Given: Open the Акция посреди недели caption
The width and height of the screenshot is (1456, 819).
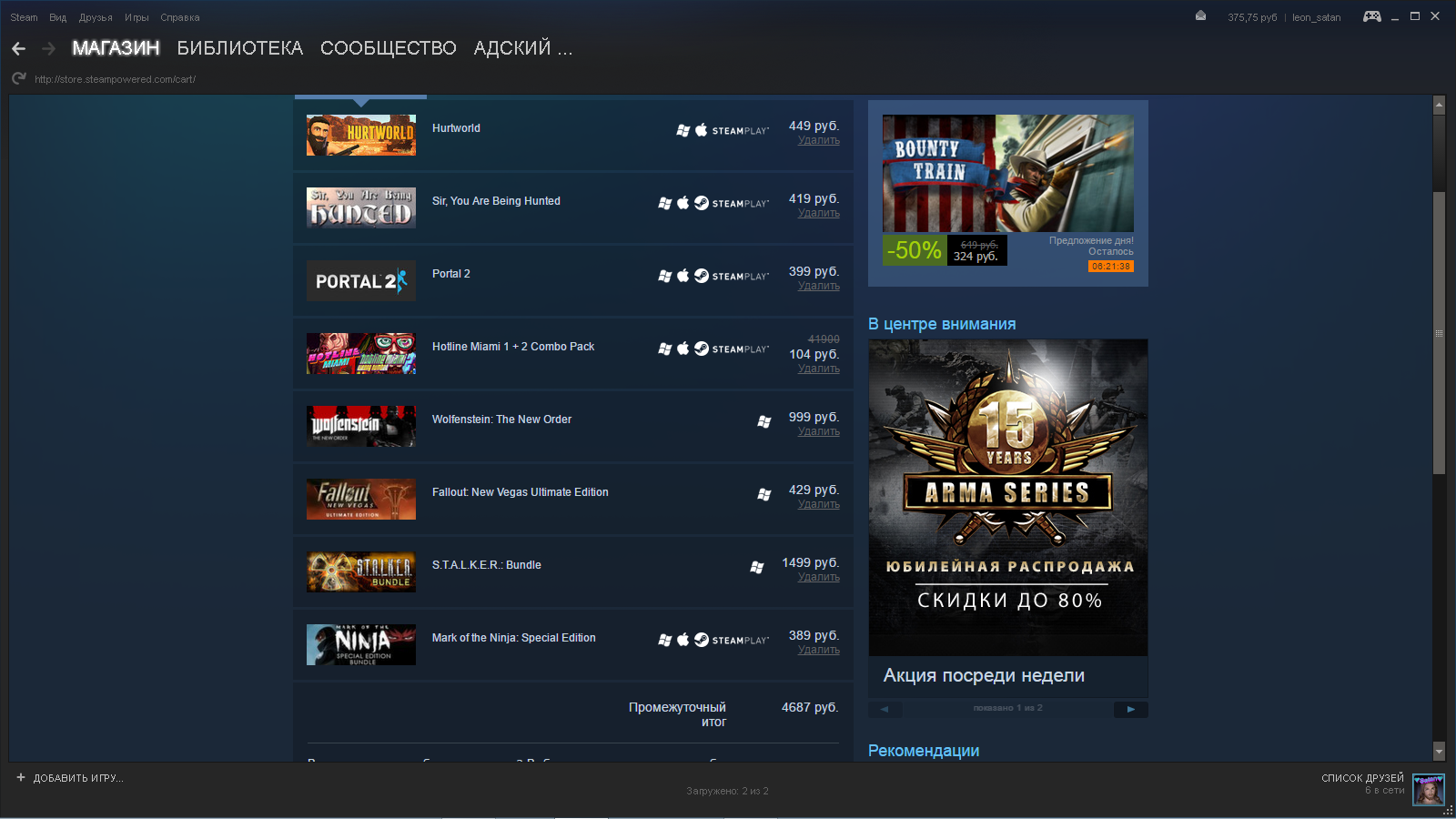Looking at the screenshot, I should (x=984, y=675).
